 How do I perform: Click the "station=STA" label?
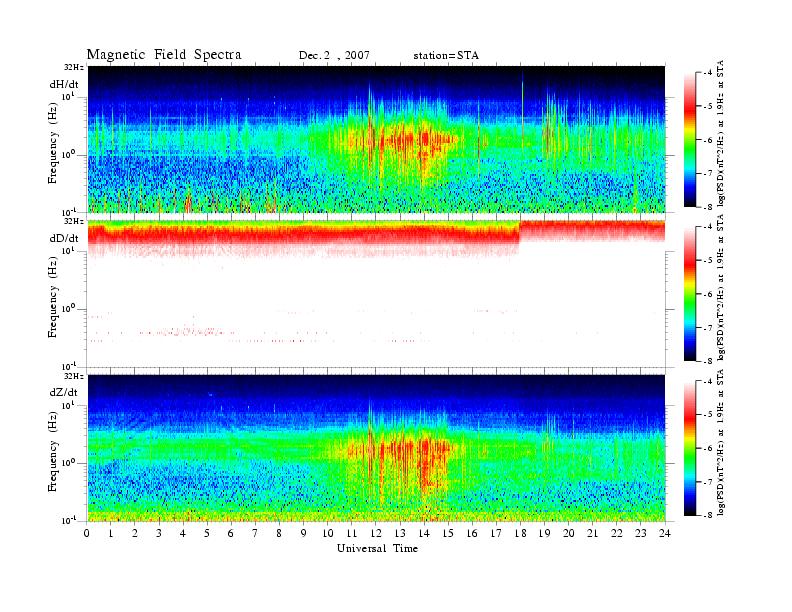(x=446, y=56)
